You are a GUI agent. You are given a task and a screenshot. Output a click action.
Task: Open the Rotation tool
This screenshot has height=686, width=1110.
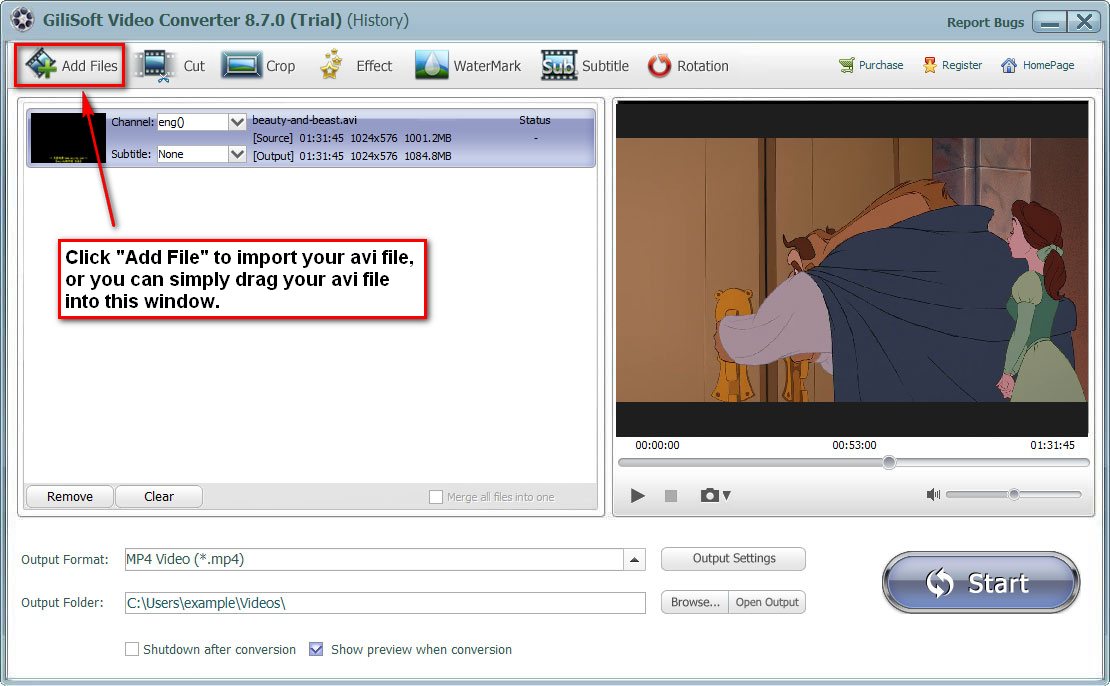(x=688, y=66)
